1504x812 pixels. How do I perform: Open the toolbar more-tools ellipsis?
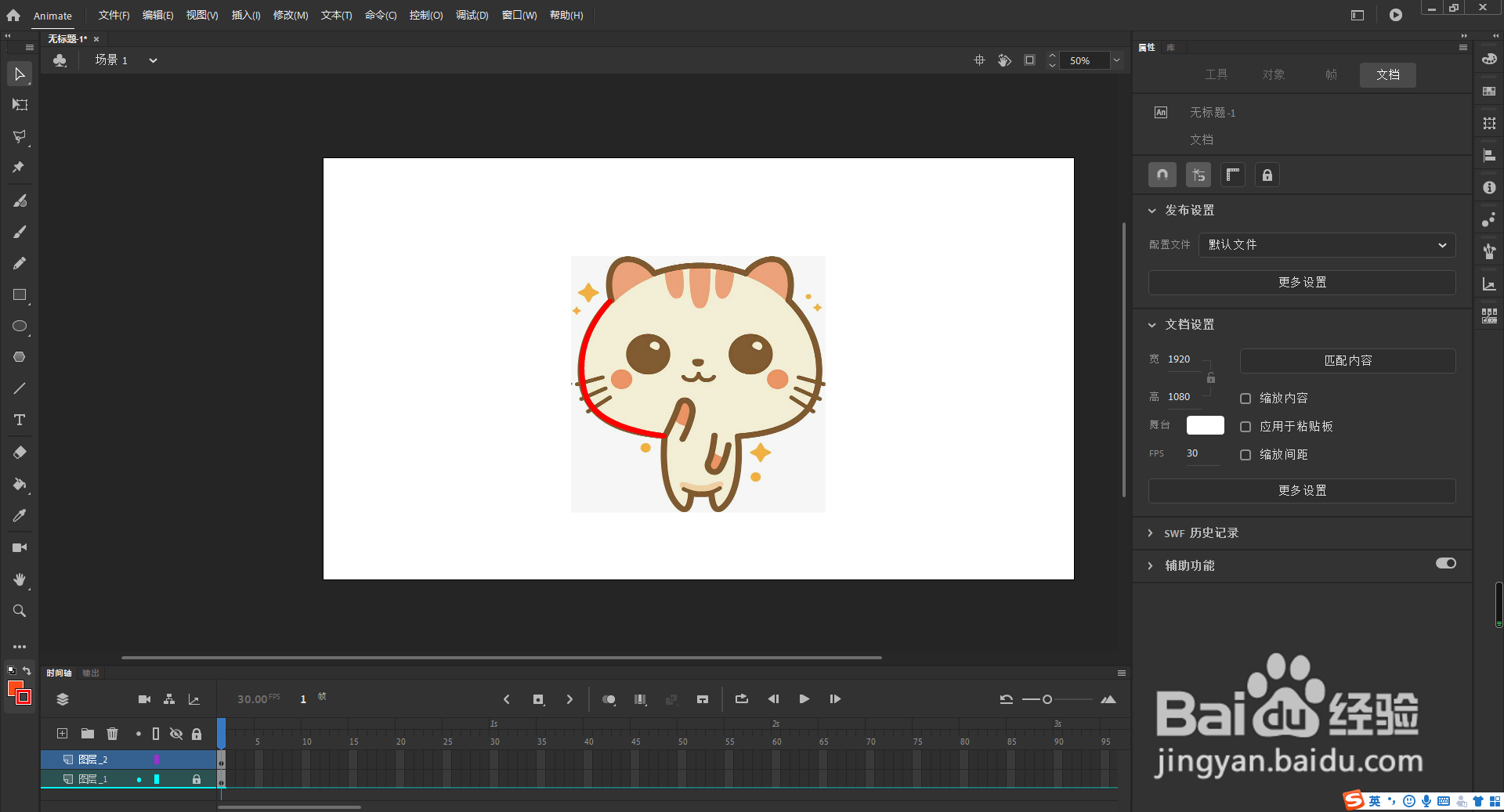pos(20,647)
